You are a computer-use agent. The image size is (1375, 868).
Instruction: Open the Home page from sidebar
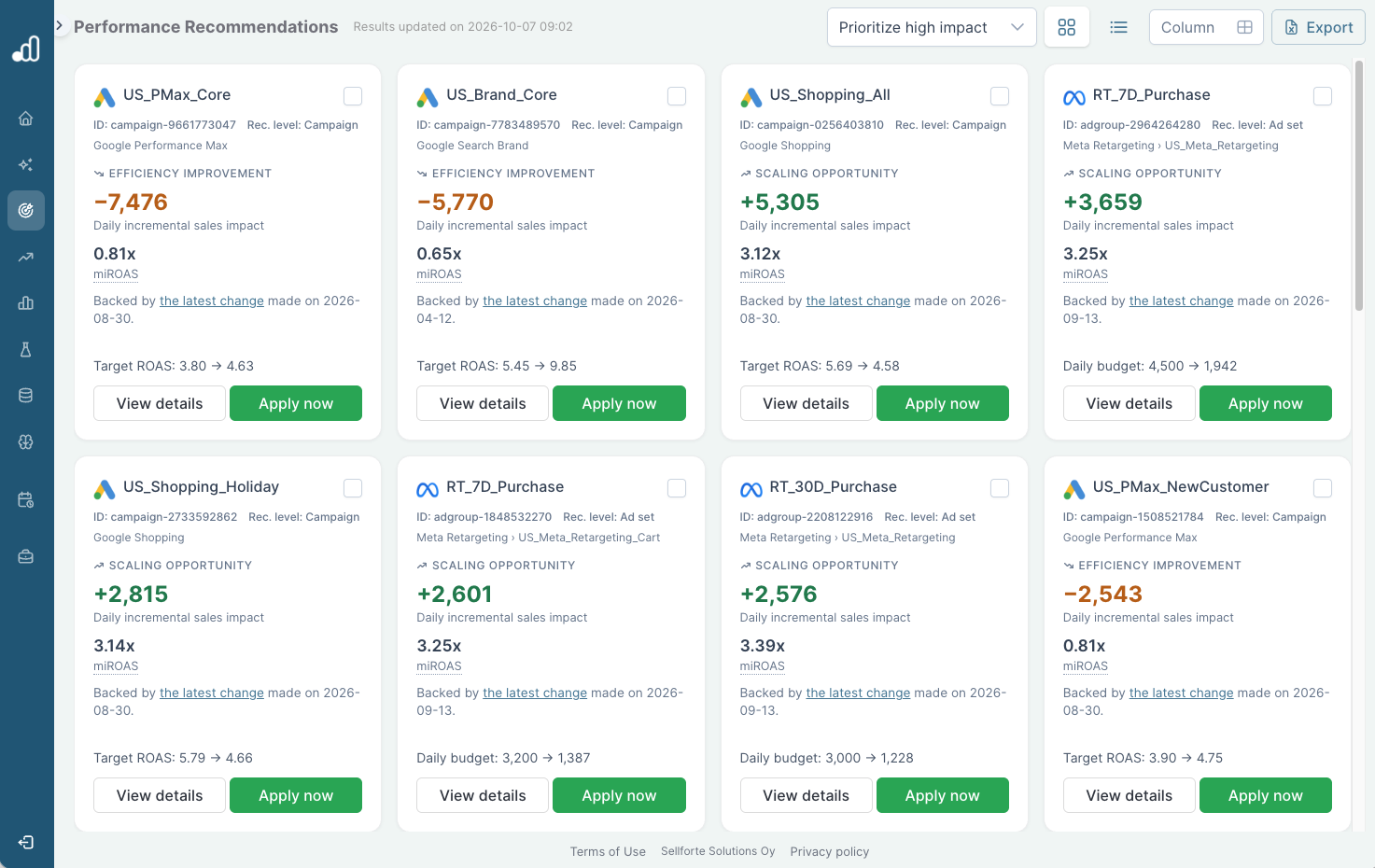(26, 119)
